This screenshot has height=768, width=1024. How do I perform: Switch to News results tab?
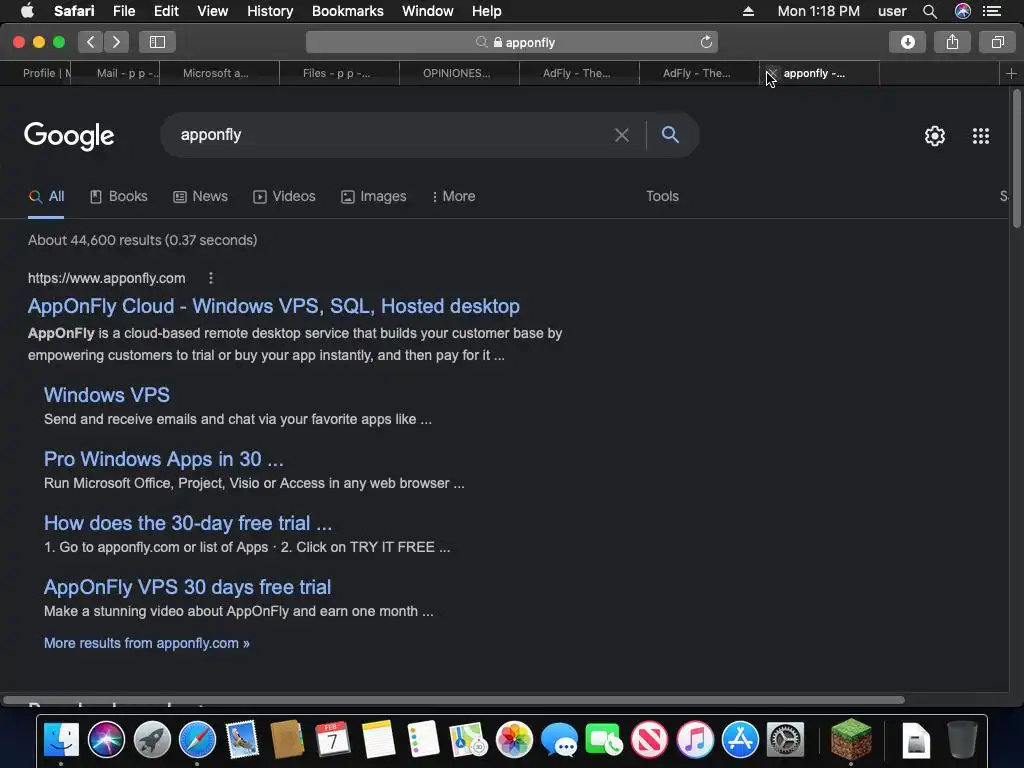tap(200, 197)
